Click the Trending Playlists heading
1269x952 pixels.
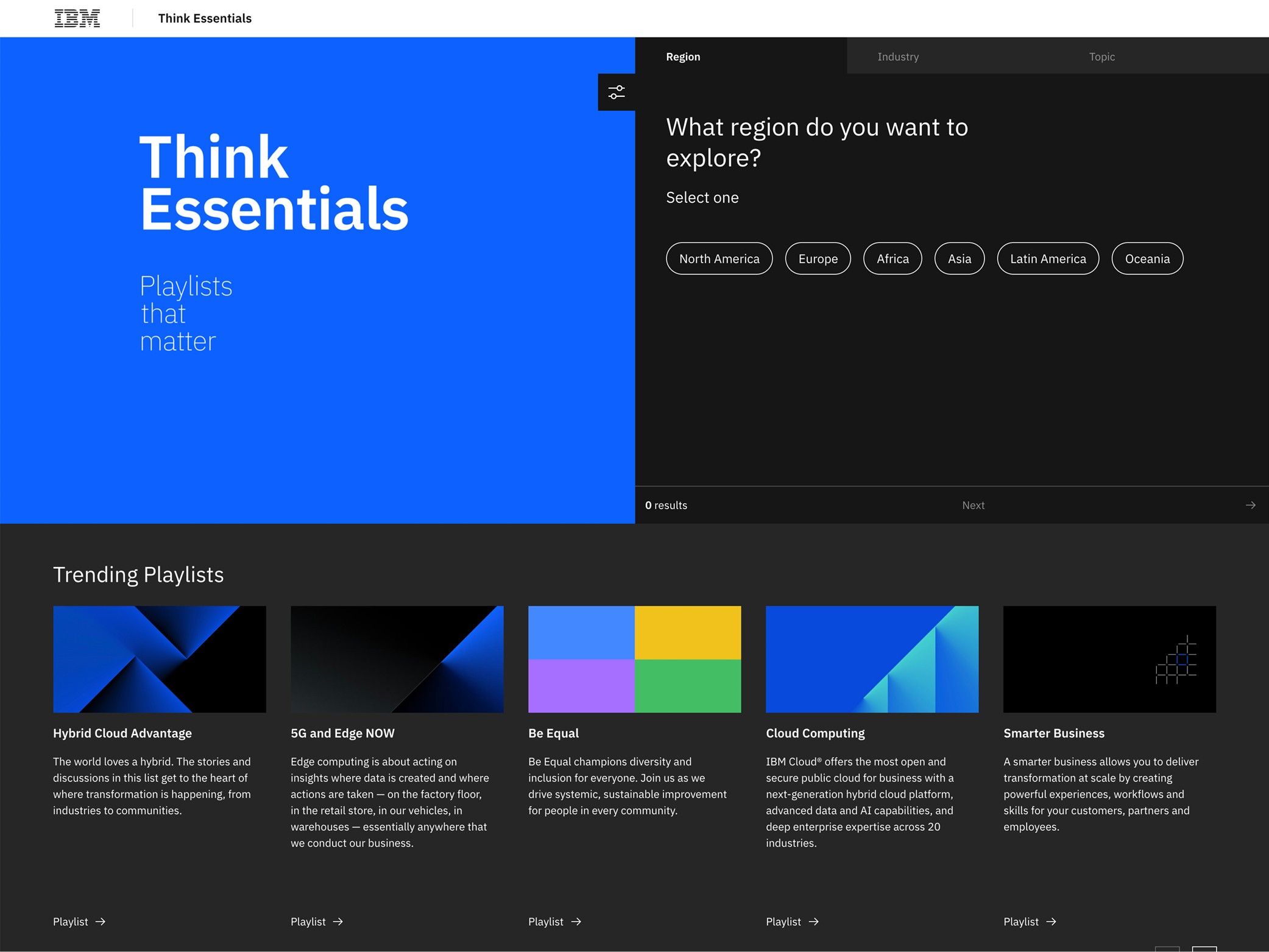pyautogui.click(x=138, y=574)
